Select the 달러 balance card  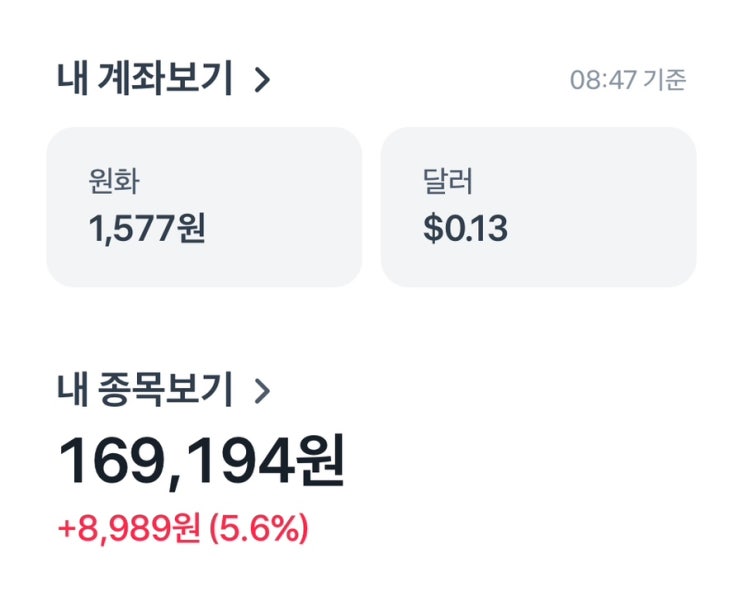(x=538, y=207)
